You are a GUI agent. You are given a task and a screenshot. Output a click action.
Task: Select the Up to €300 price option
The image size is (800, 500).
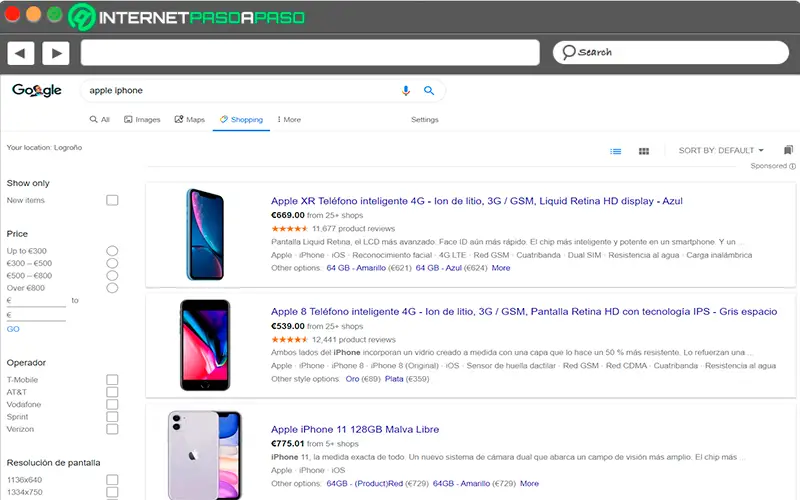[112, 251]
